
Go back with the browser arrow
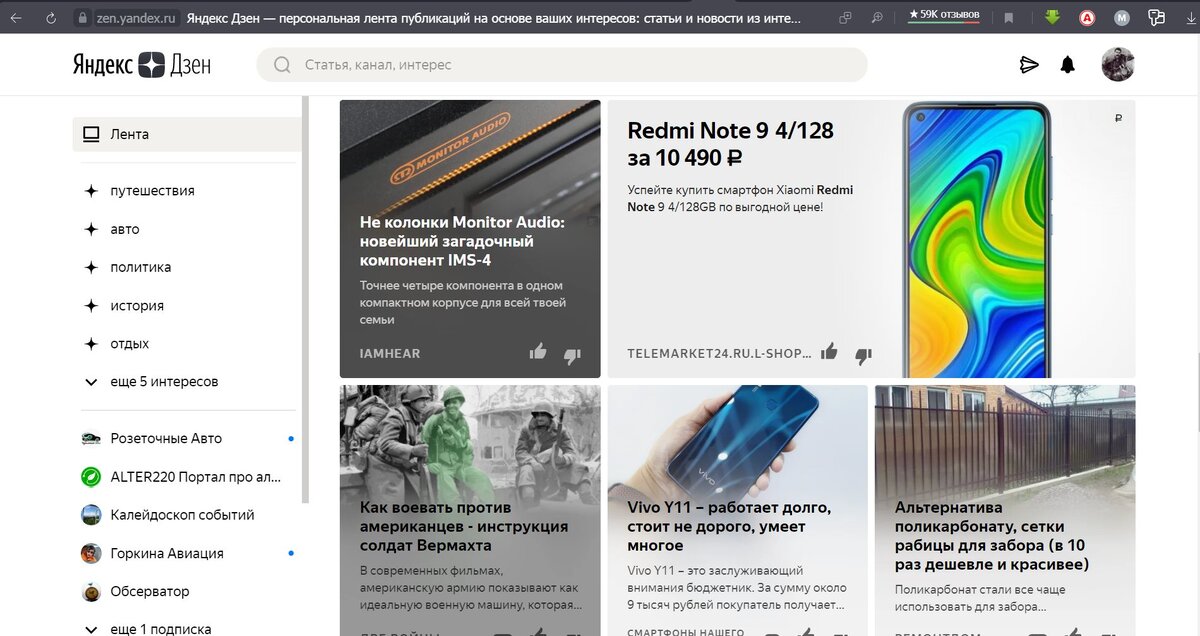(16, 17)
